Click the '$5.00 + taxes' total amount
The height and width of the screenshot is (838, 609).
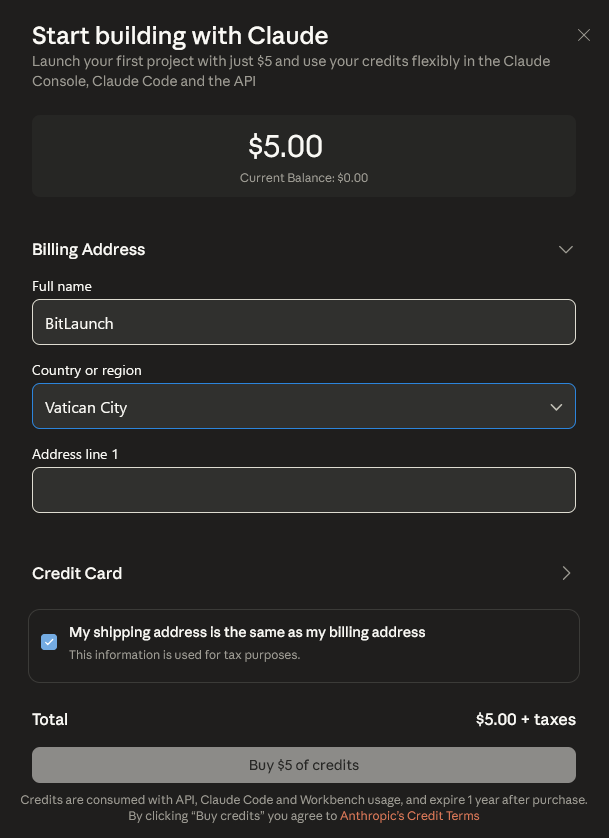525,719
